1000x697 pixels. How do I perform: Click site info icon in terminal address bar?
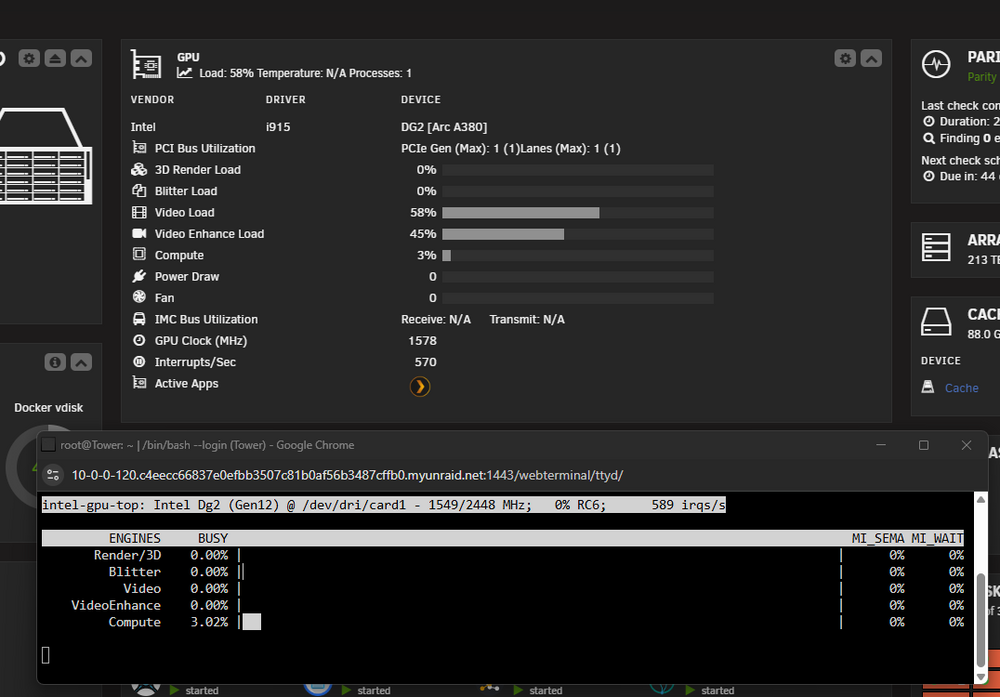pyautogui.click(x=54, y=475)
